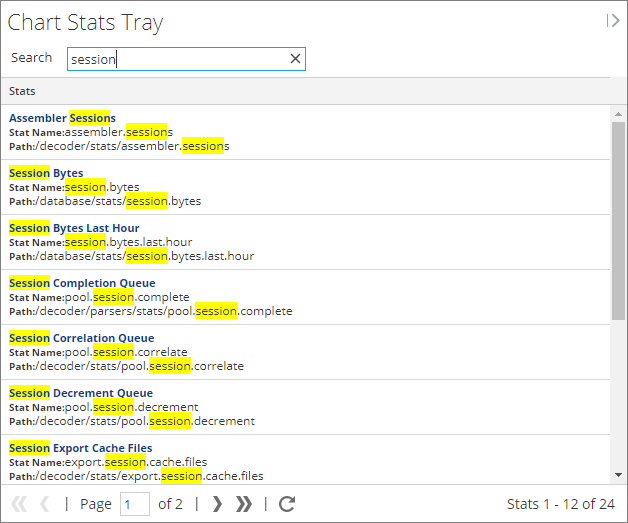Screen dimensions: 628x523
Task: Click the Stats column header
Action: [23, 91]
